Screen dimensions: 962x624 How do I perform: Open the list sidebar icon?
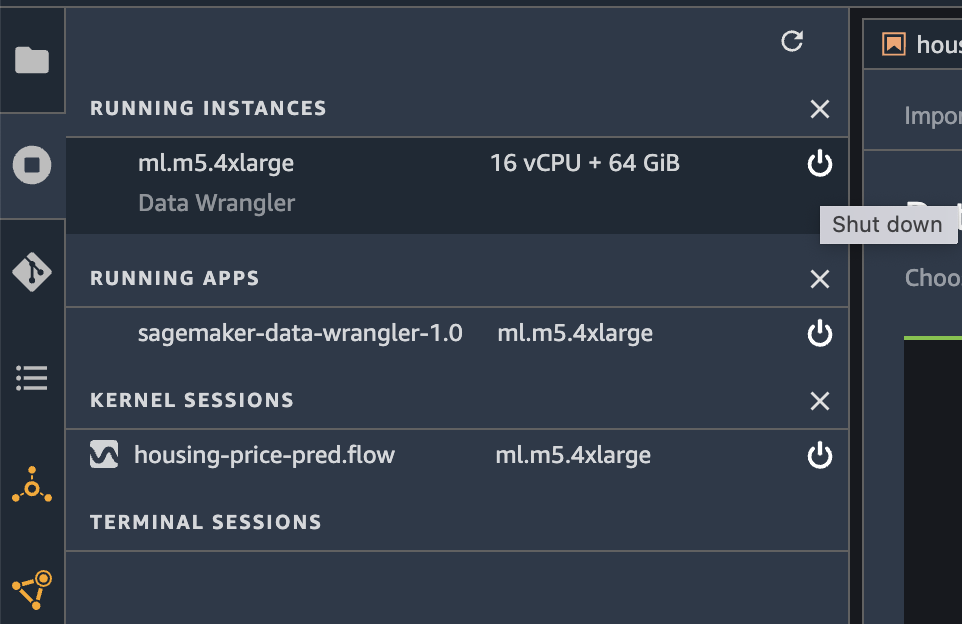32,378
